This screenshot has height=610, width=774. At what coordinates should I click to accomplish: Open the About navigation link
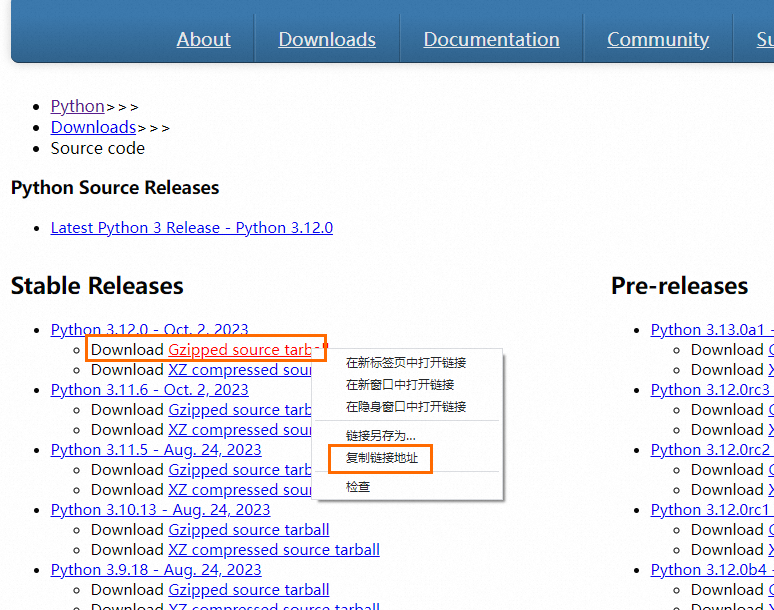click(203, 39)
